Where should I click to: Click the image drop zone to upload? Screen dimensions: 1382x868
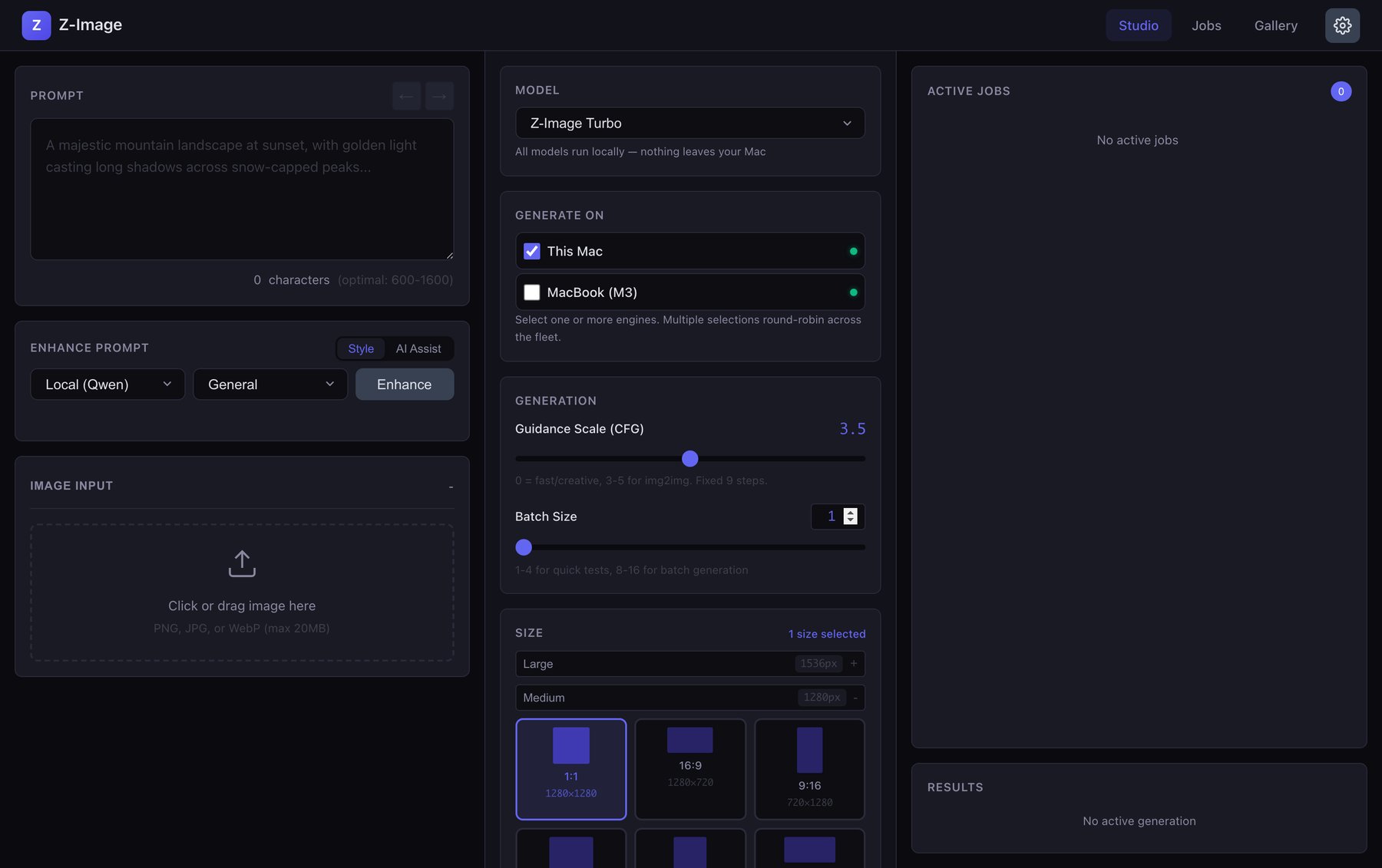[x=242, y=592]
